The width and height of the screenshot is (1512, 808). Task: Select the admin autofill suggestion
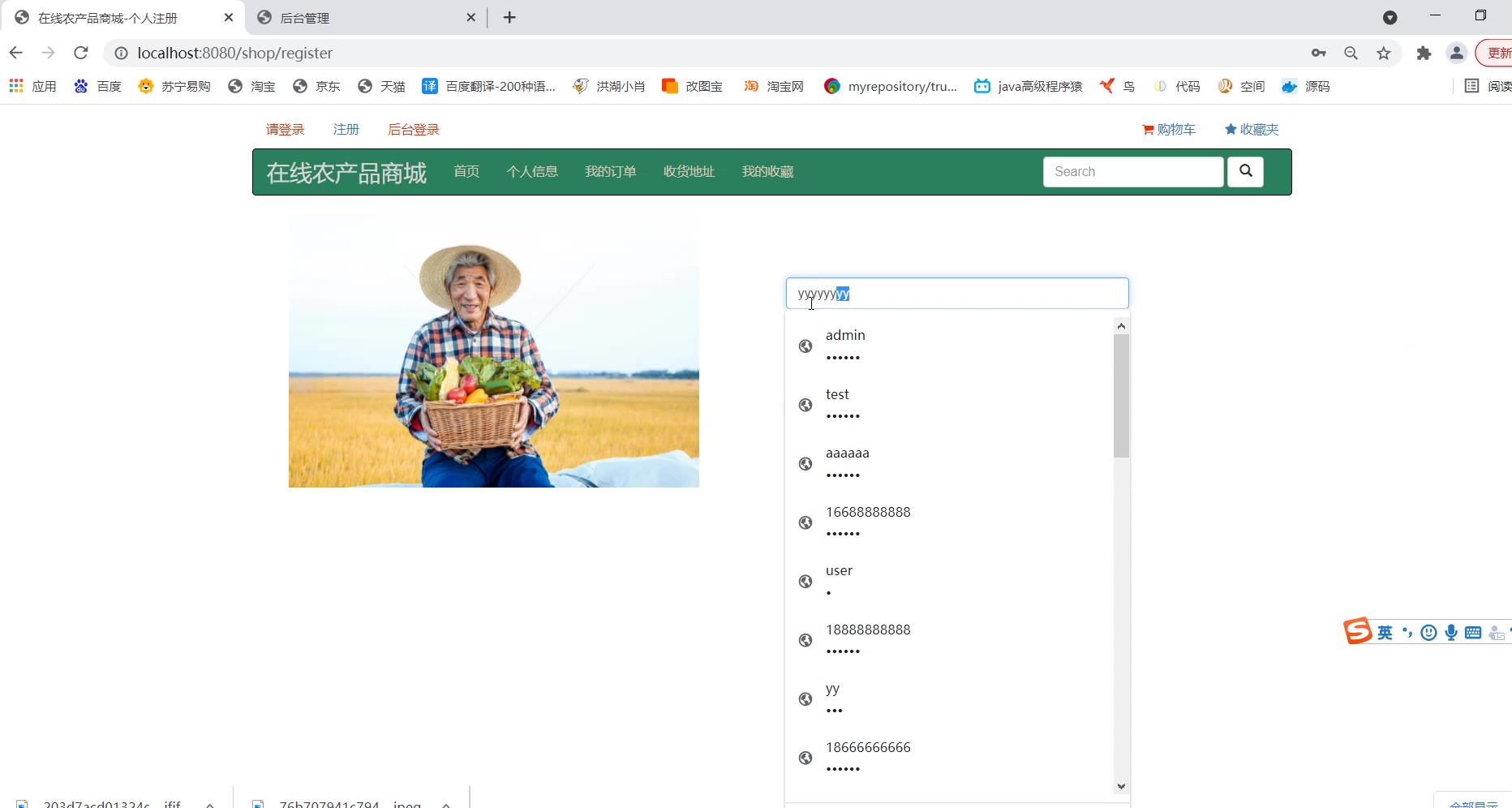coord(845,346)
